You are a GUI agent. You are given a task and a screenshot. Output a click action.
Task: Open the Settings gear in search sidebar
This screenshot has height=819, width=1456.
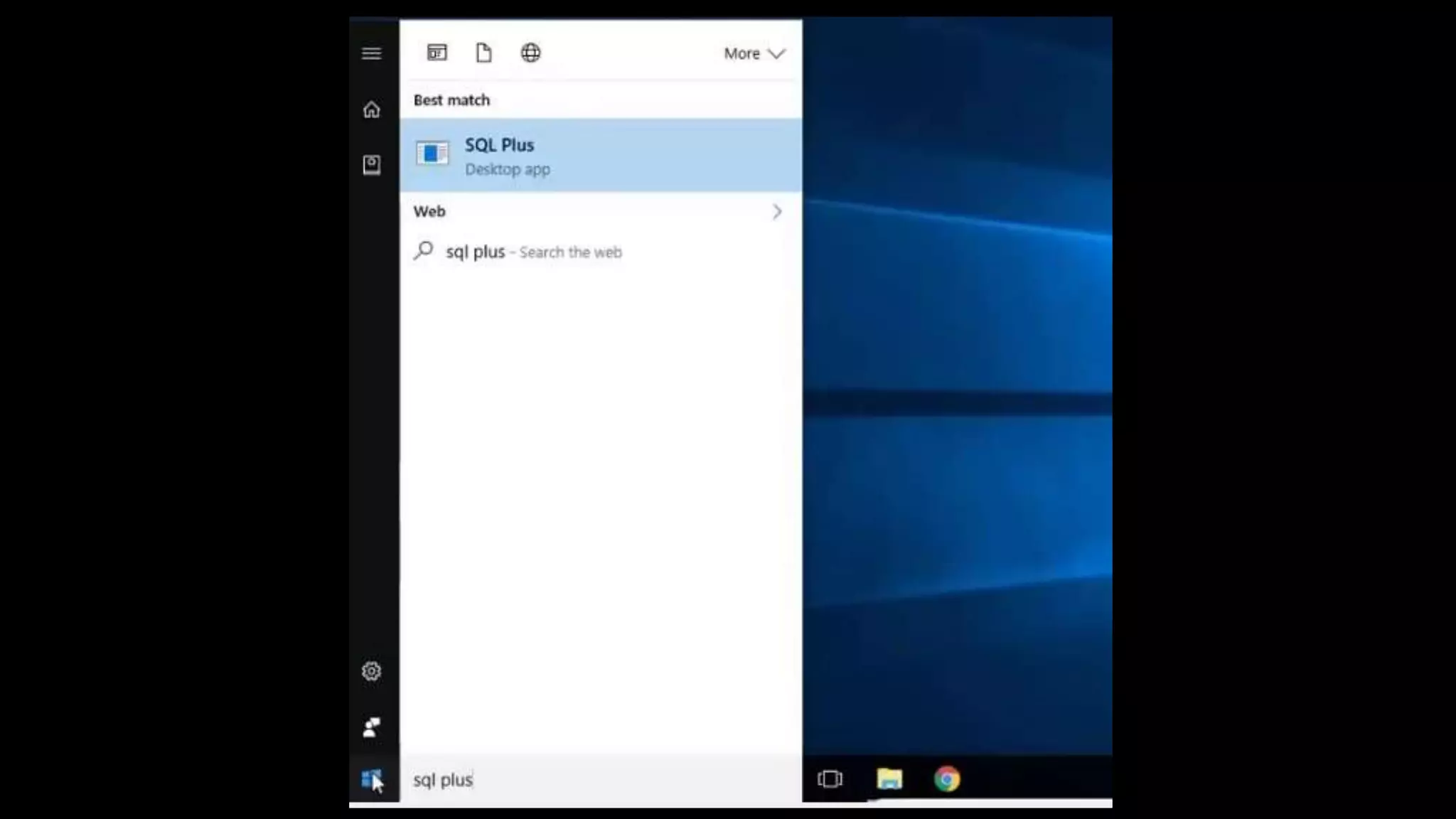(371, 671)
